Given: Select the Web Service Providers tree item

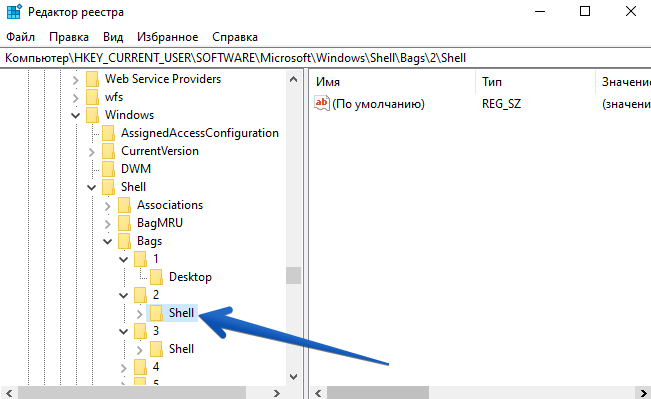Looking at the screenshot, I should click(x=163, y=79).
